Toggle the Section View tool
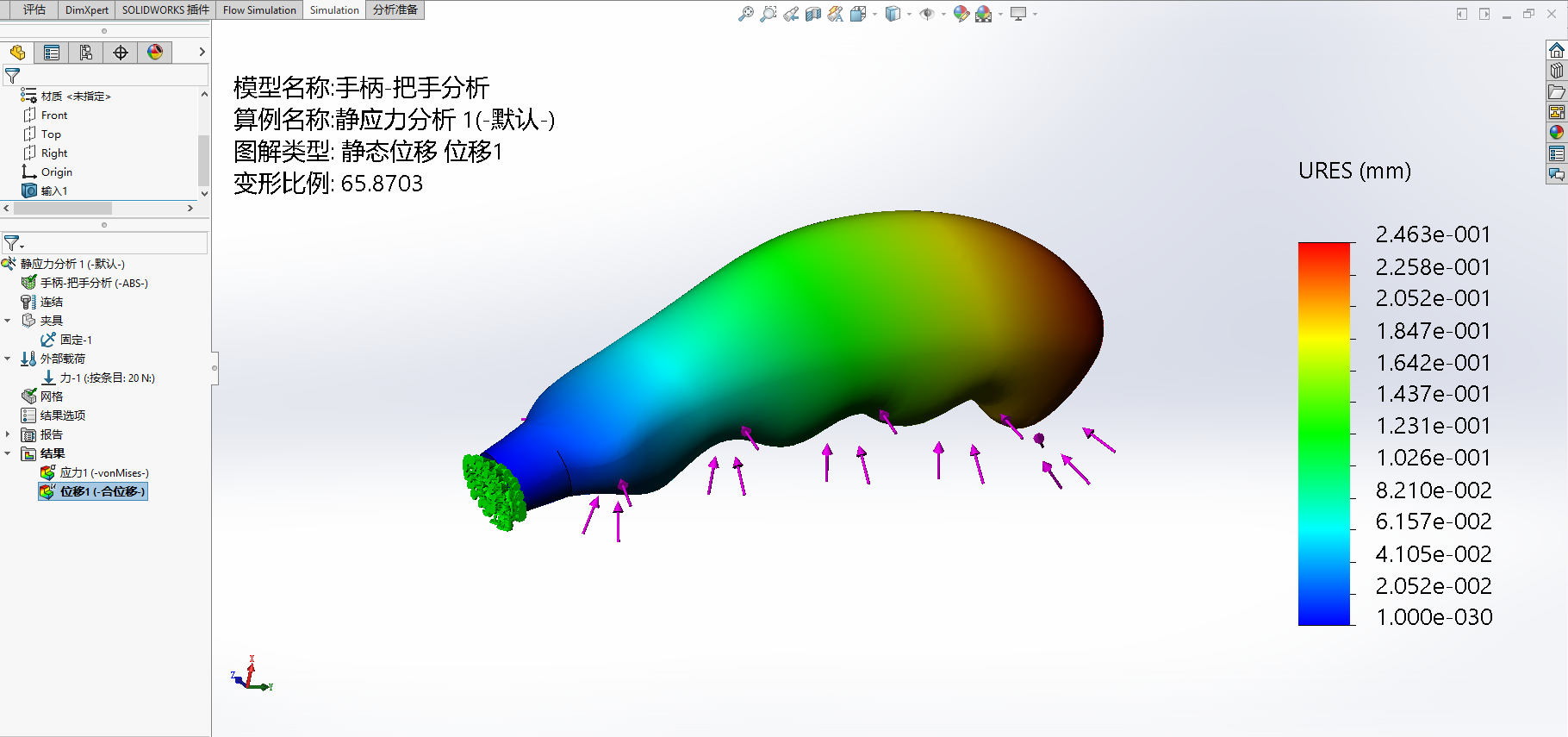1568x737 pixels. coord(813,14)
